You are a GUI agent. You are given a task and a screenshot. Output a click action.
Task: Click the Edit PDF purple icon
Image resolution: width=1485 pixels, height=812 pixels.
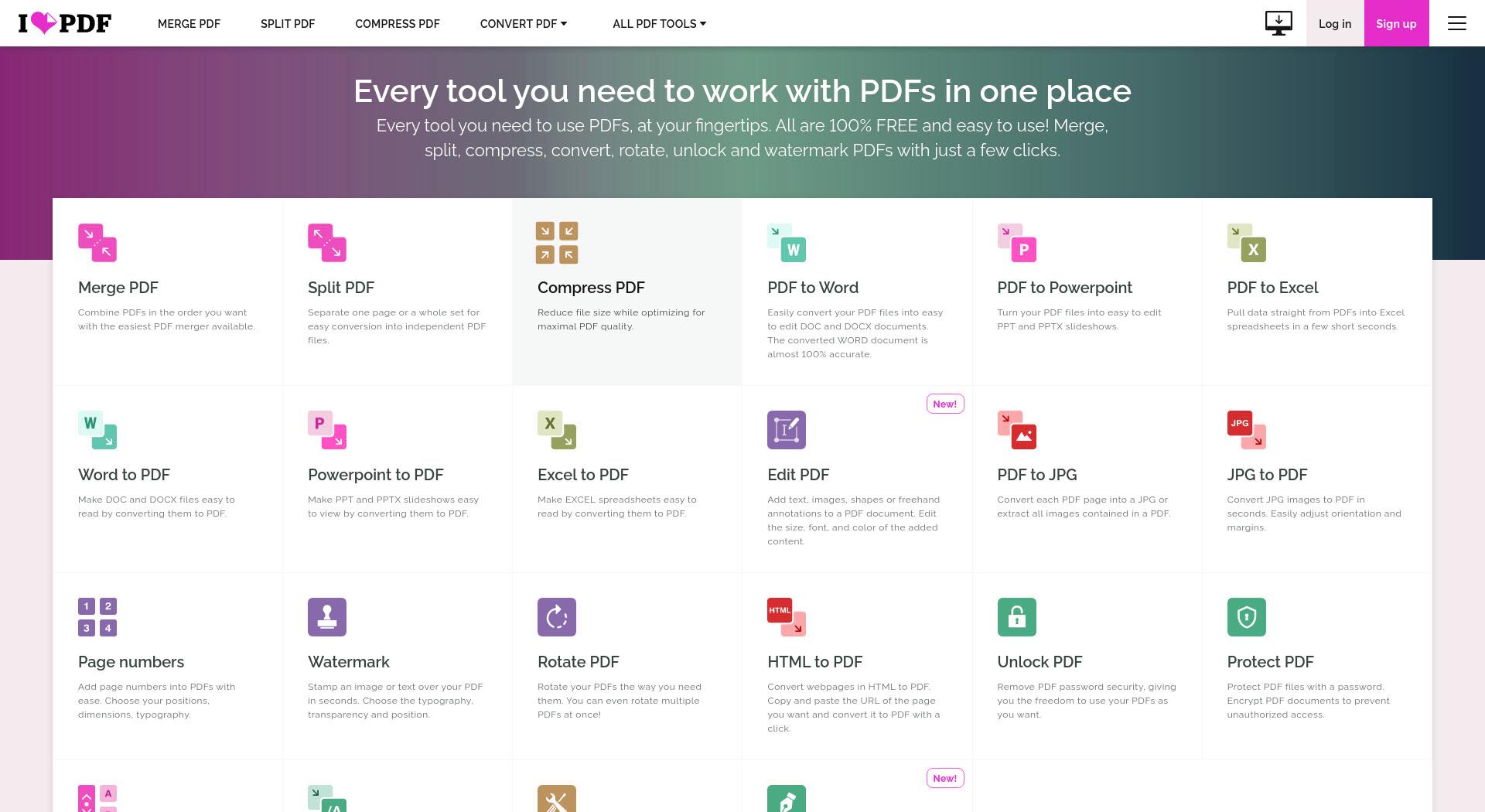pyautogui.click(x=787, y=430)
